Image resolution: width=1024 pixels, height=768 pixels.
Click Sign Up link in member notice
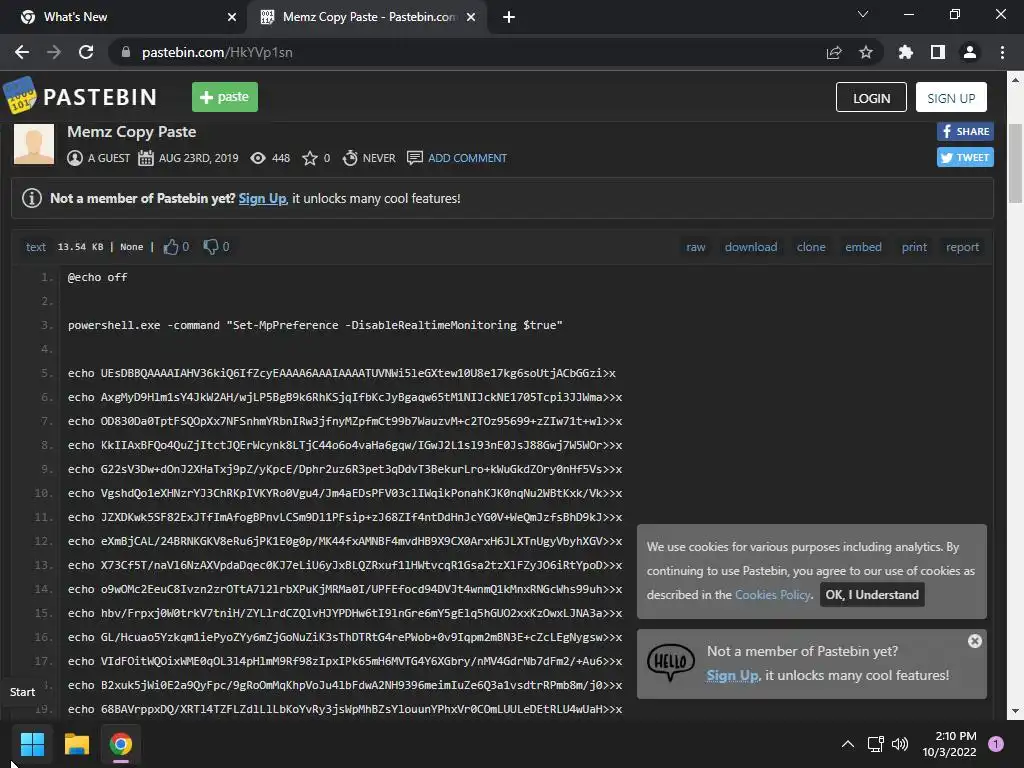point(263,199)
